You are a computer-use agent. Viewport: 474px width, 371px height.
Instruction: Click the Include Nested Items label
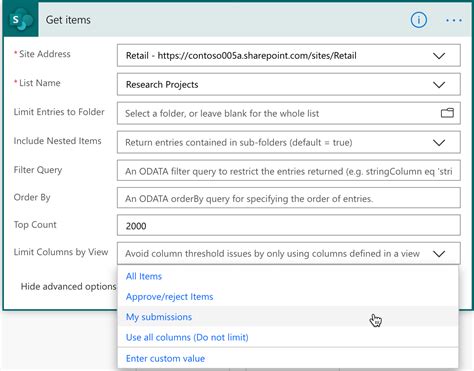pyautogui.click(x=57, y=141)
